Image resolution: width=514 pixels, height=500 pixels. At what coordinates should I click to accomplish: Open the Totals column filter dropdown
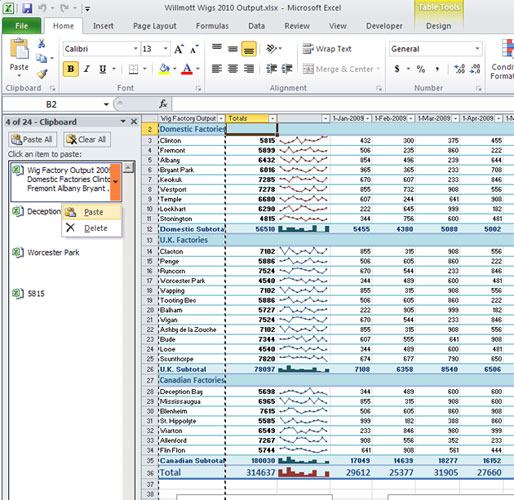[273, 118]
